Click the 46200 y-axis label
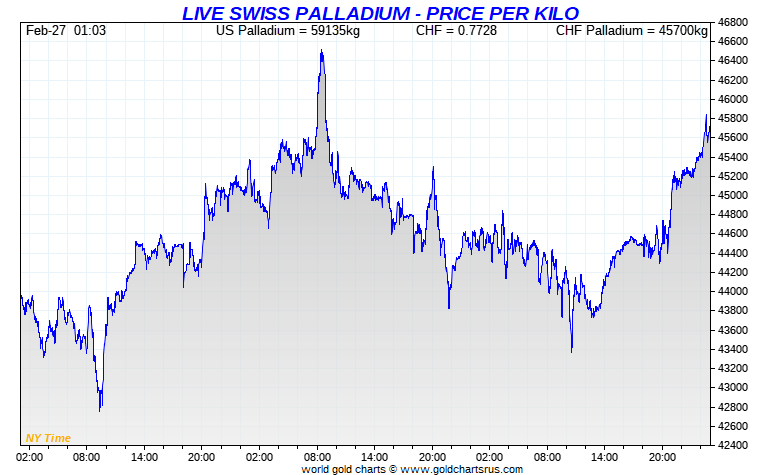This screenshot has height=475, width=760. 732,80
